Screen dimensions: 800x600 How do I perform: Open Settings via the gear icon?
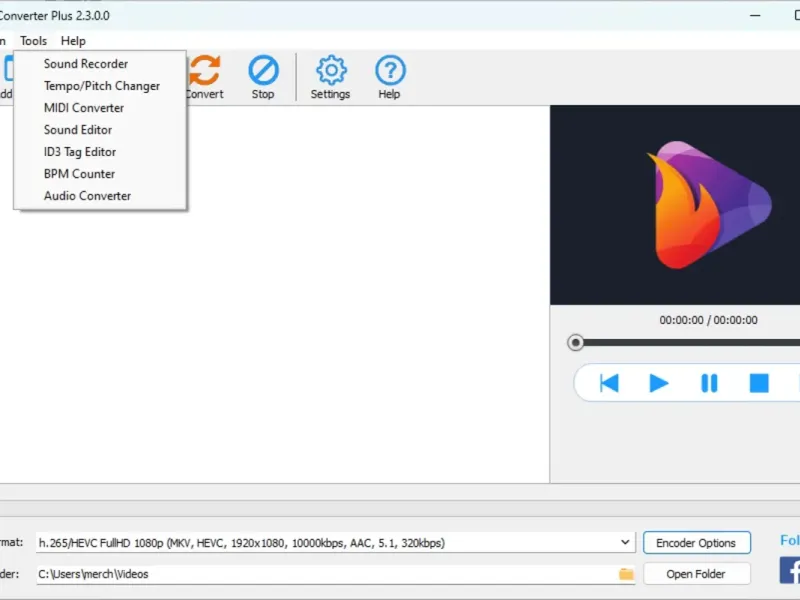tap(331, 70)
